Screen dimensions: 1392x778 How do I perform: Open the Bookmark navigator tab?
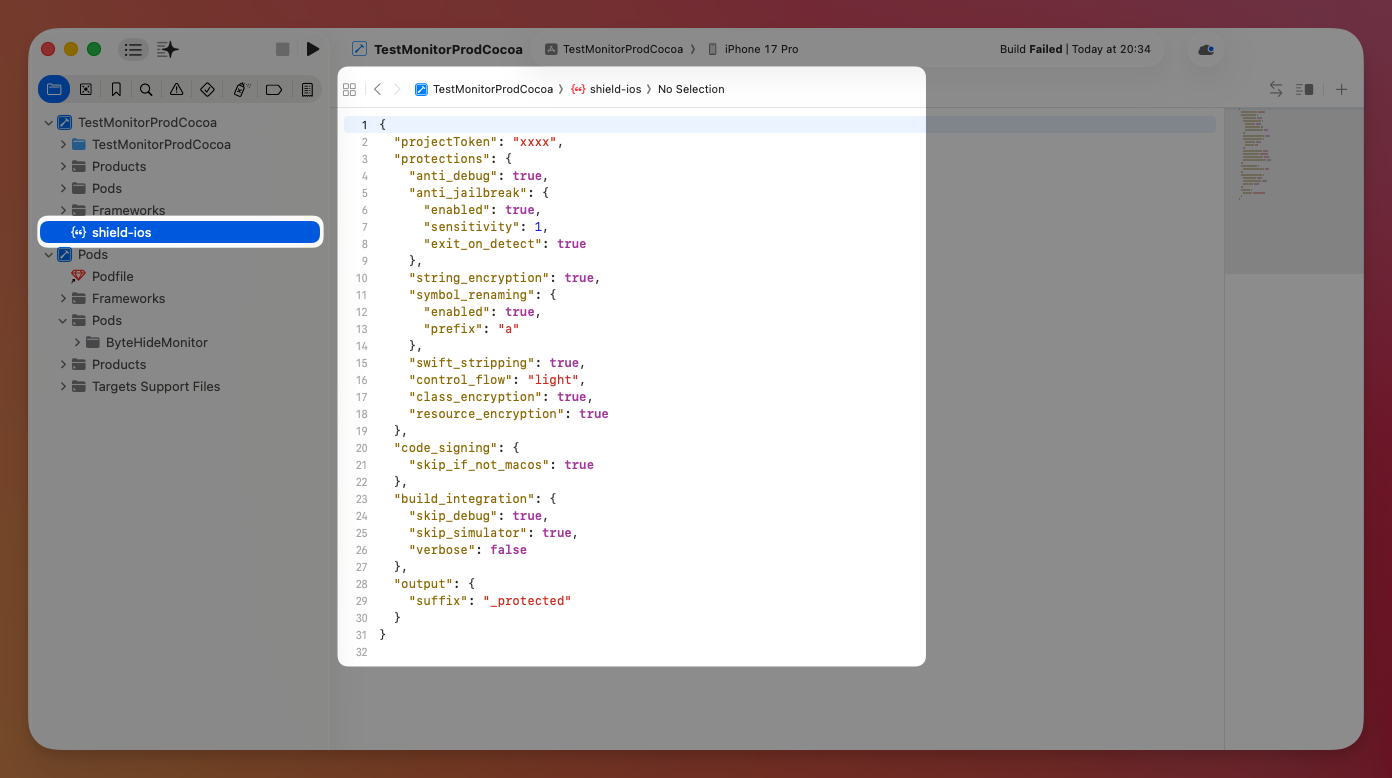point(116,89)
